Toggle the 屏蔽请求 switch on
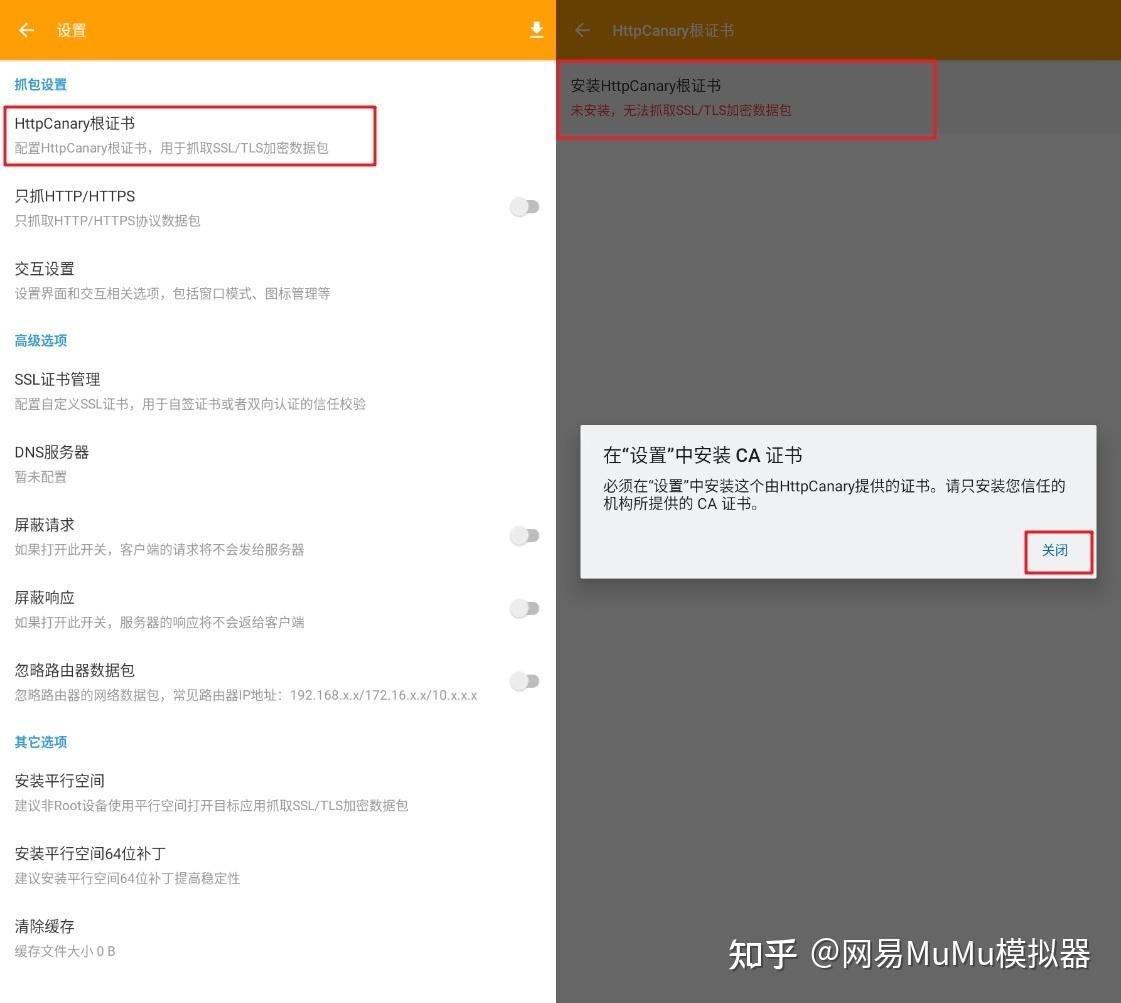1121x1003 pixels. 524,536
